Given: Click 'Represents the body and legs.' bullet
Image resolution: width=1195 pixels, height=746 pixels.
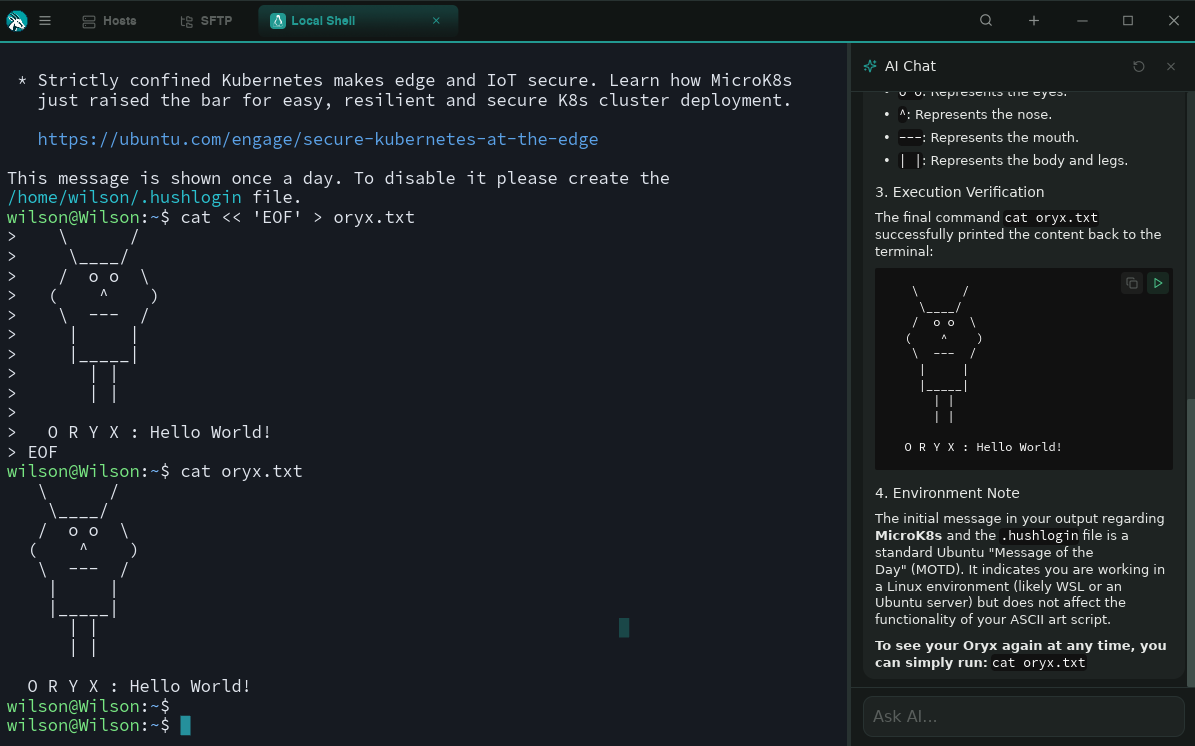Looking at the screenshot, I should tap(1029, 160).
